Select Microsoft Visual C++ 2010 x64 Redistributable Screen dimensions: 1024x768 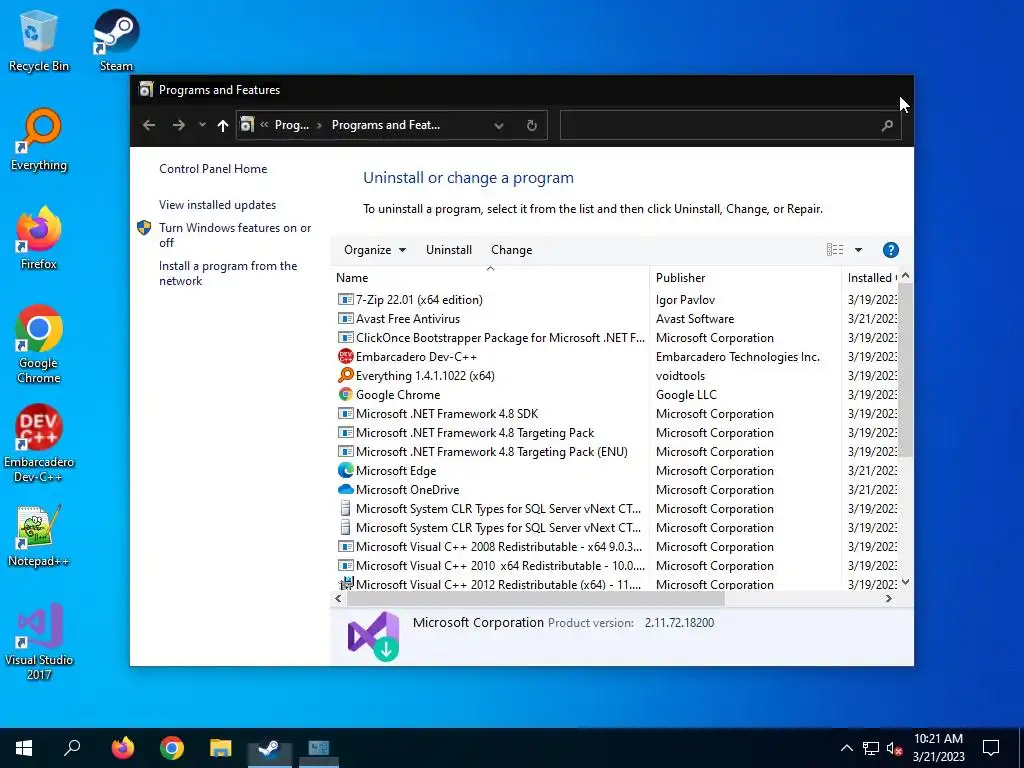[x=616, y=566]
